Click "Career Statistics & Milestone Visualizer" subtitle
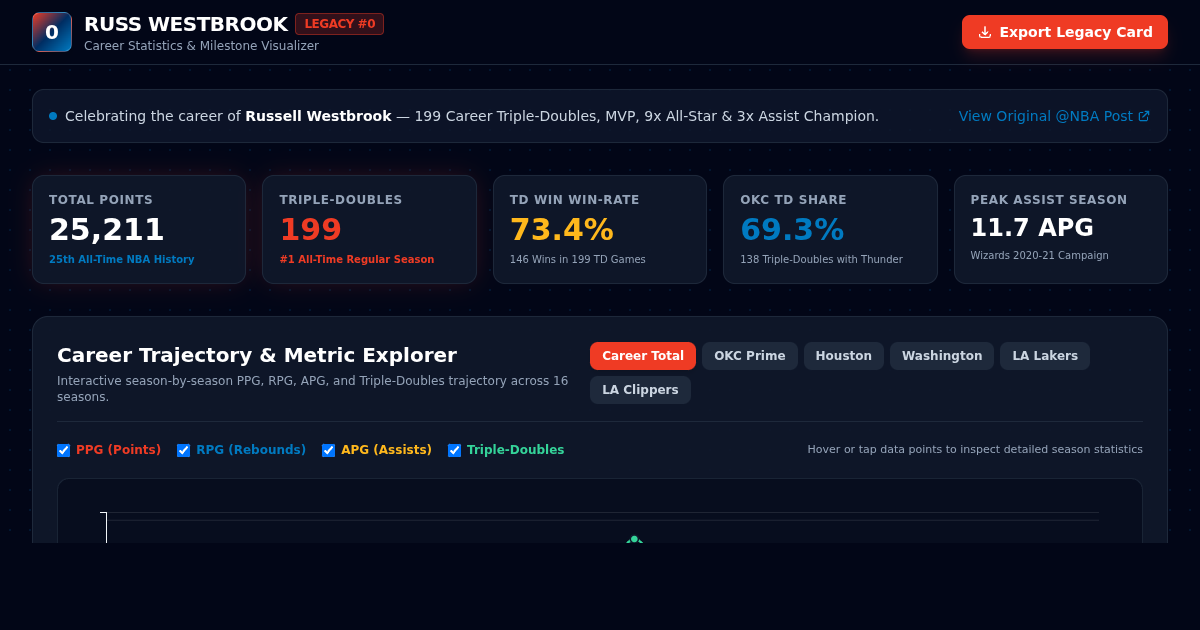 (x=201, y=46)
